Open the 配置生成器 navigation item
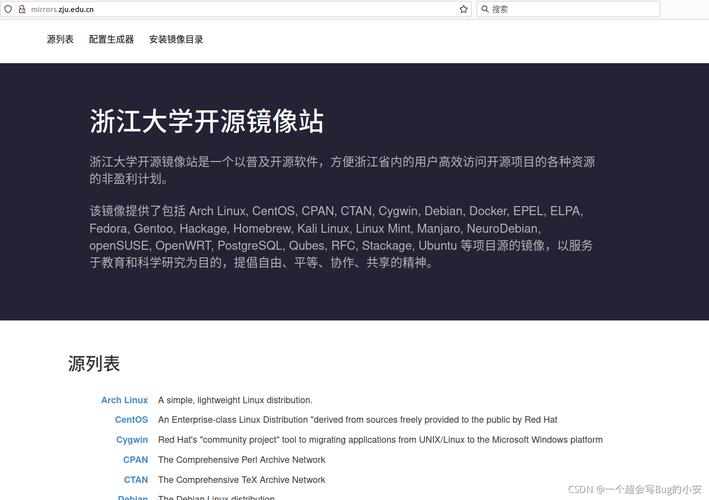709x500 pixels. click(111, 39)
